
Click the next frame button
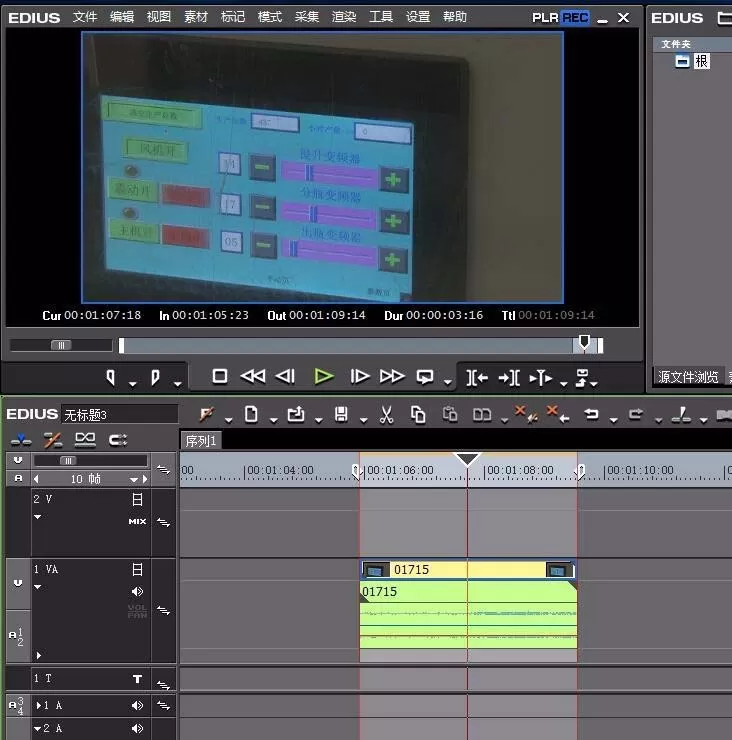click(360, 377)
